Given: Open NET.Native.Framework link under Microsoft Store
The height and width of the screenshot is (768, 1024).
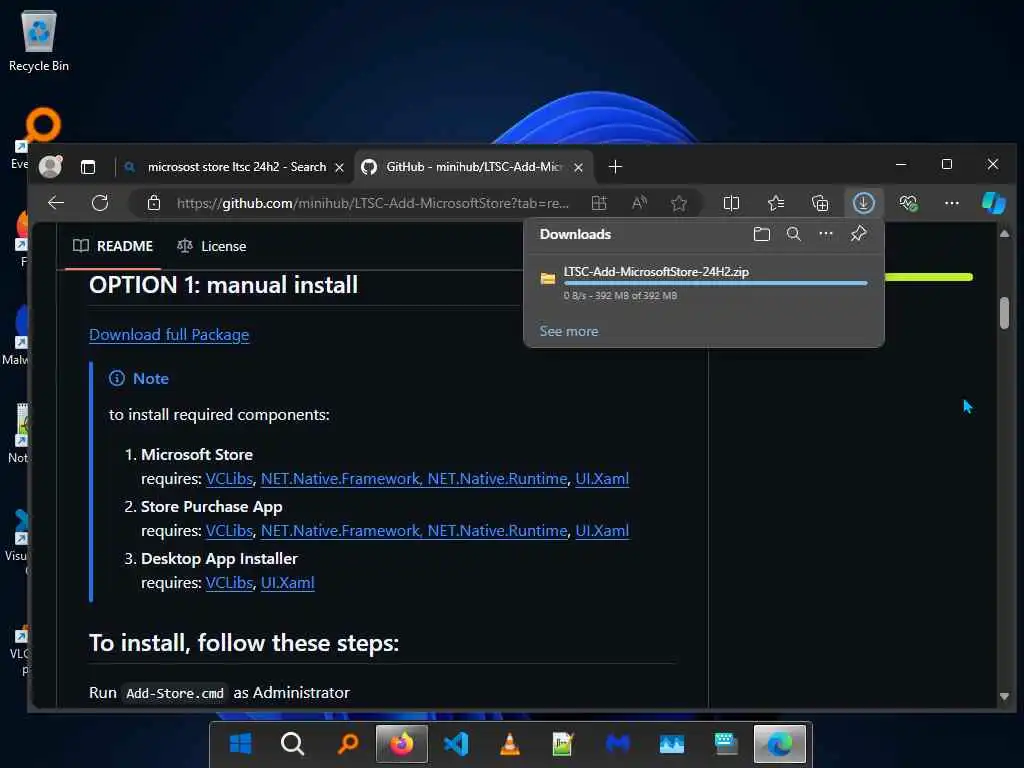Looking at the screenshot, I should coord(340,479).
